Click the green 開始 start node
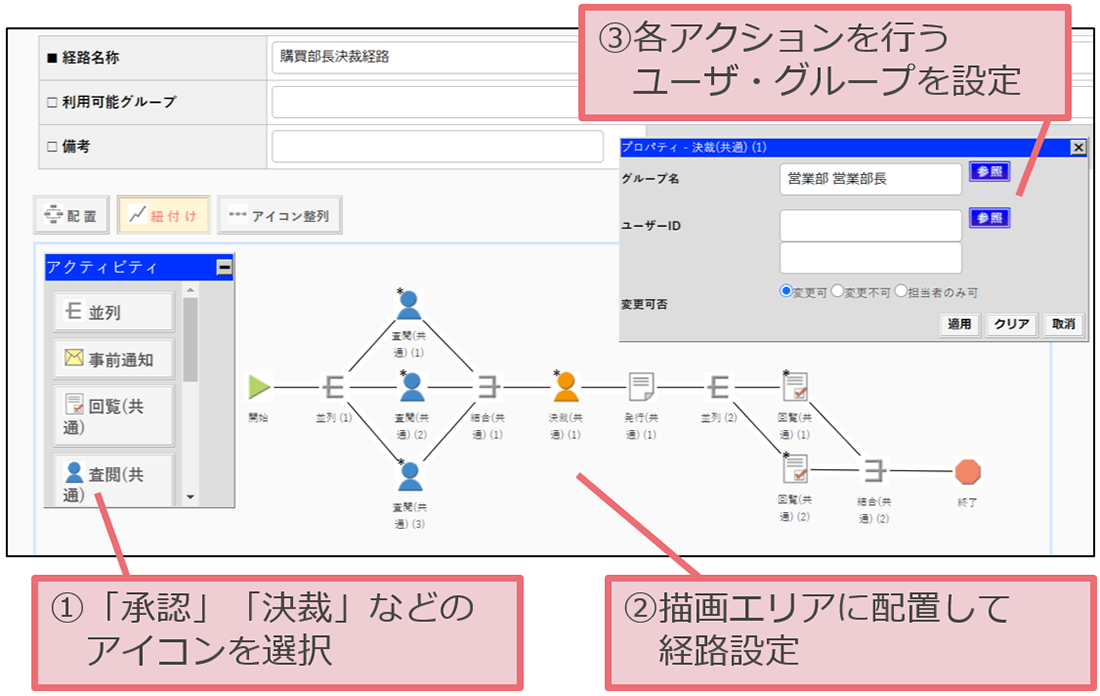 (260, 387)
